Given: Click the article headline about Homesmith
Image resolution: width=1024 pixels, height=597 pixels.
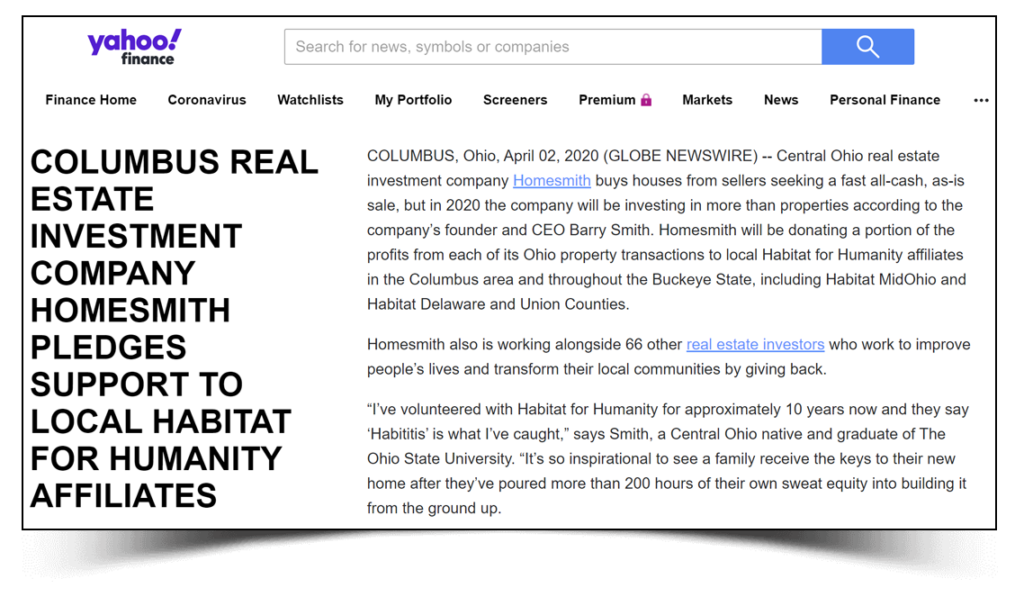Looking at the screenshot, I should click(174, 329).
